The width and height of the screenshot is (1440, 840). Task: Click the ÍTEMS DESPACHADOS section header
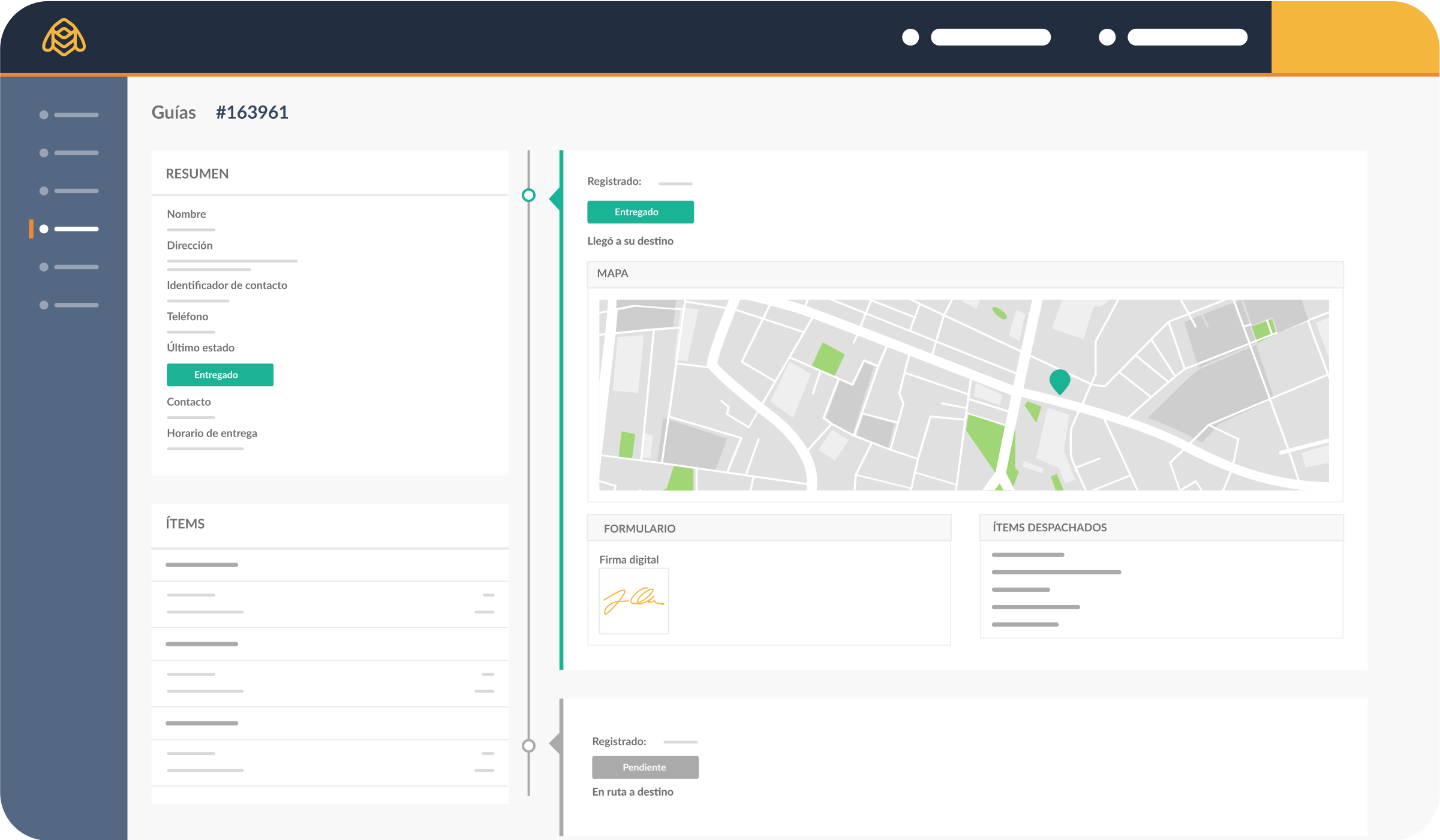[1162, 528]
